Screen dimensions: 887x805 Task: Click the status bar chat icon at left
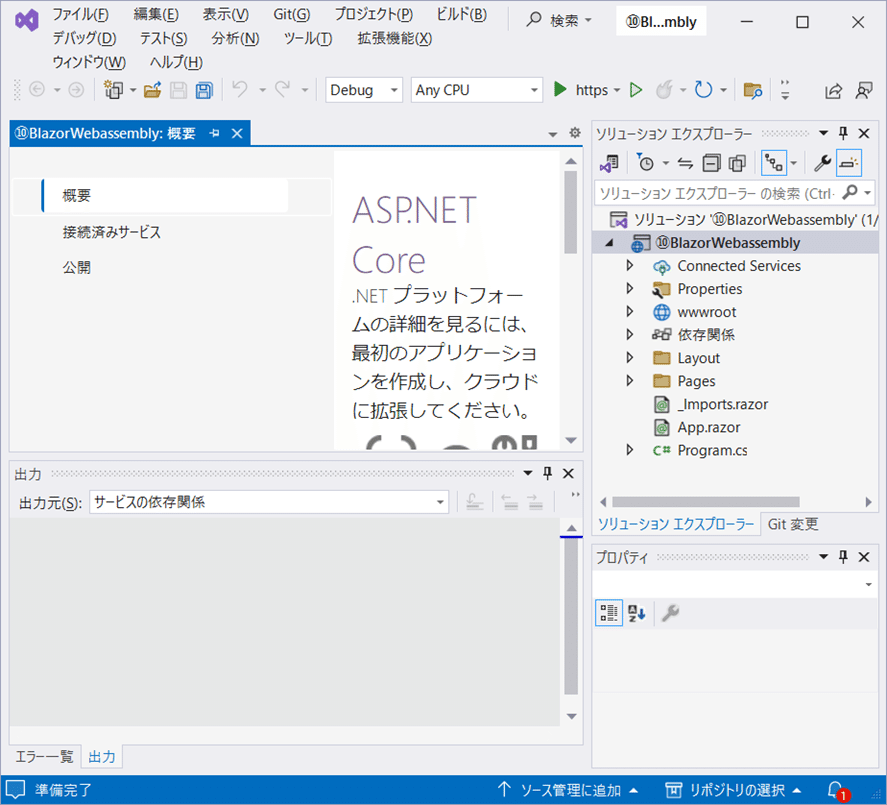[15, 789]
